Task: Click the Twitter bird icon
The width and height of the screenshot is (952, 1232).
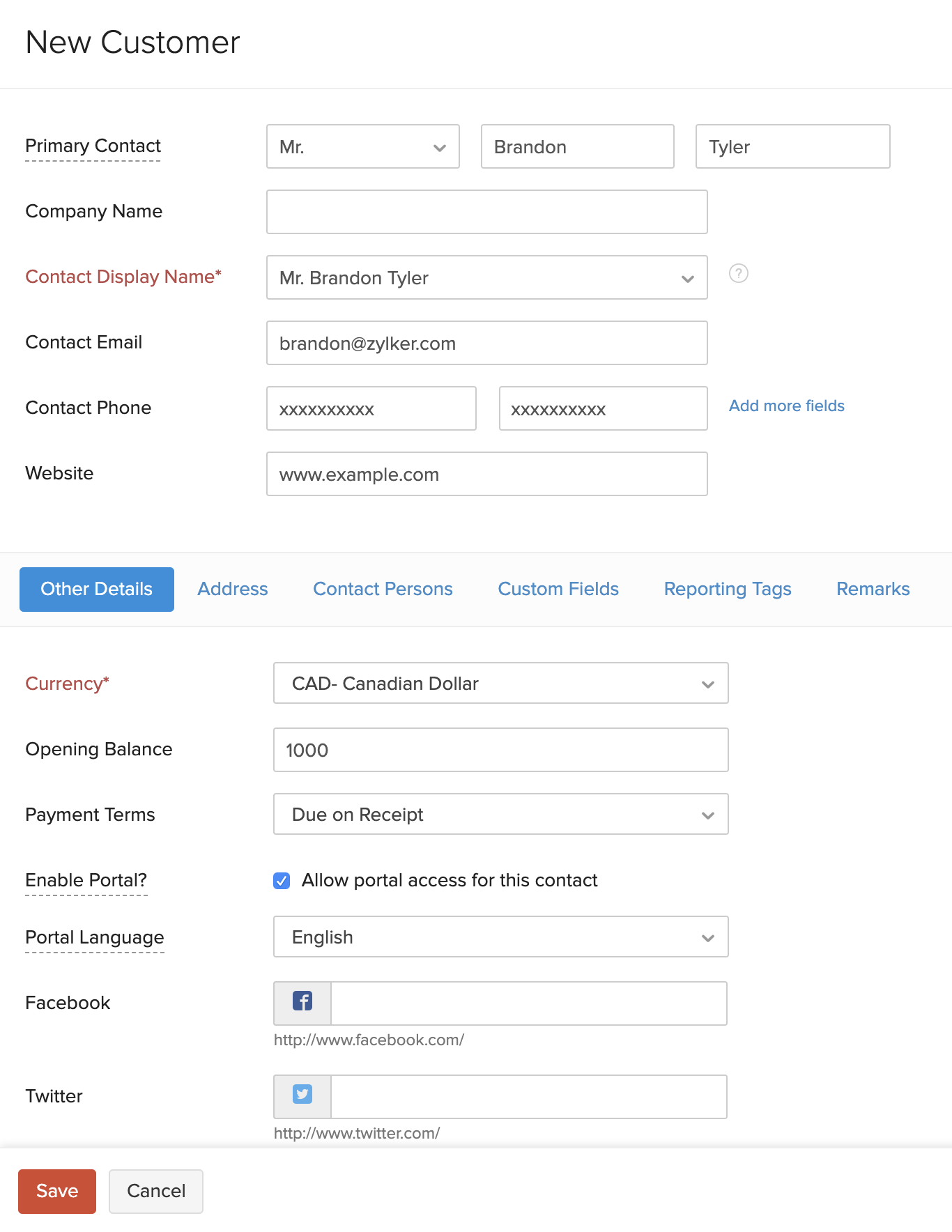Action: coord(302,1095)
